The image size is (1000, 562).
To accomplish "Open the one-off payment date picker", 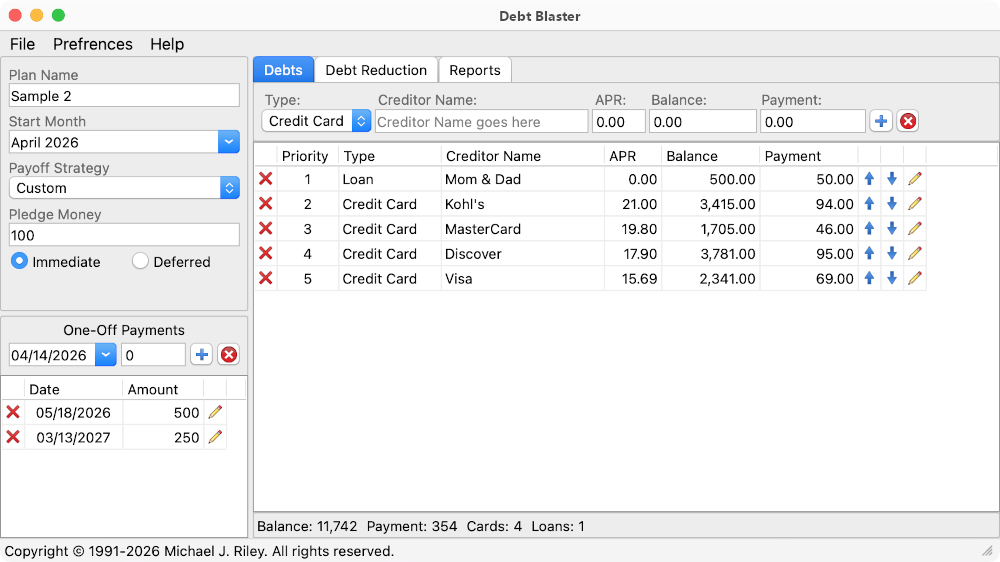I will tap(105, 354).
